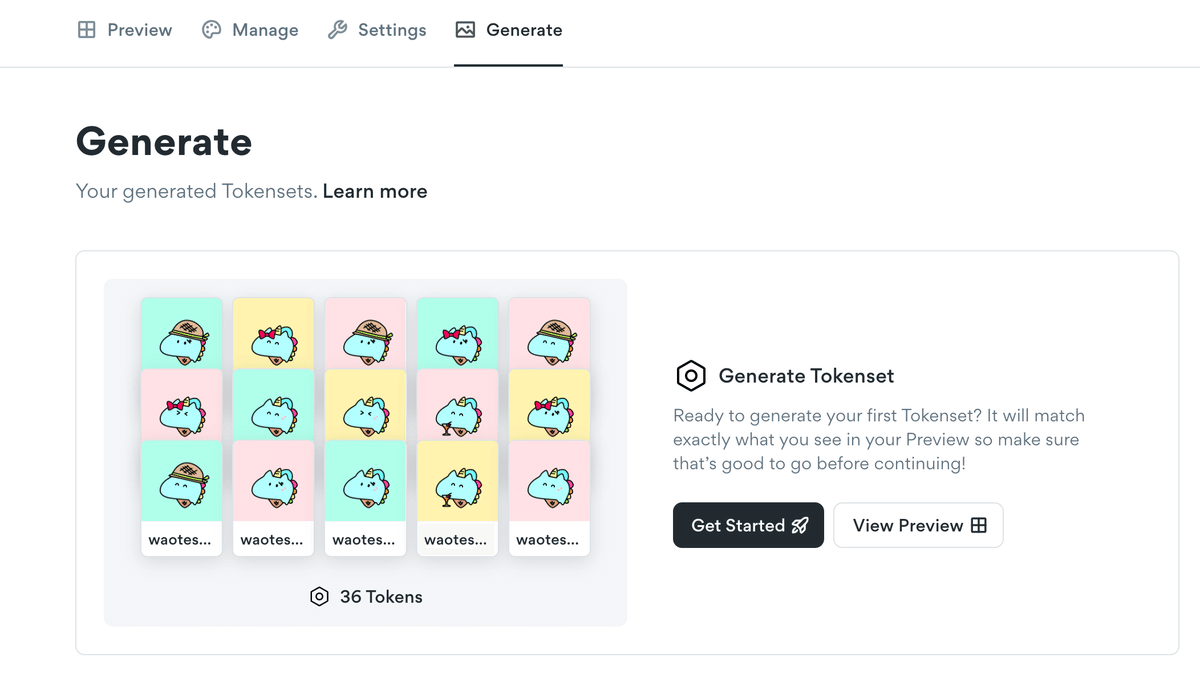Click the wrench icon beside Settings
The width and height of the screenshot is (1200, 687).
coord(338,30)
